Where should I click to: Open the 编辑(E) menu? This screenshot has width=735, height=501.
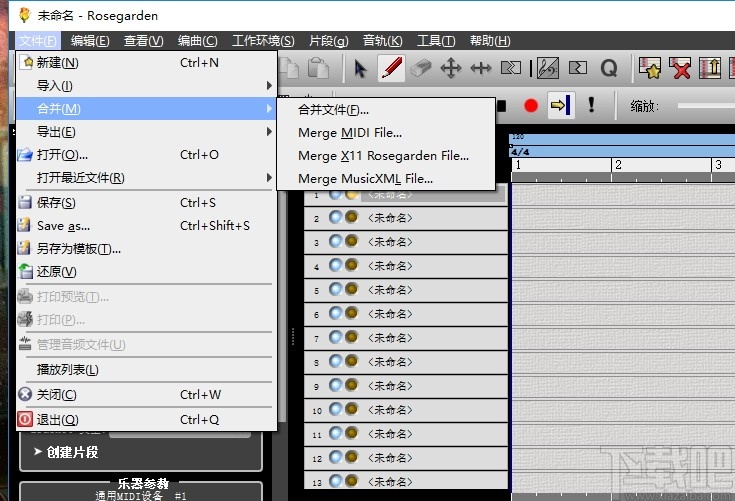pos(90,41)
